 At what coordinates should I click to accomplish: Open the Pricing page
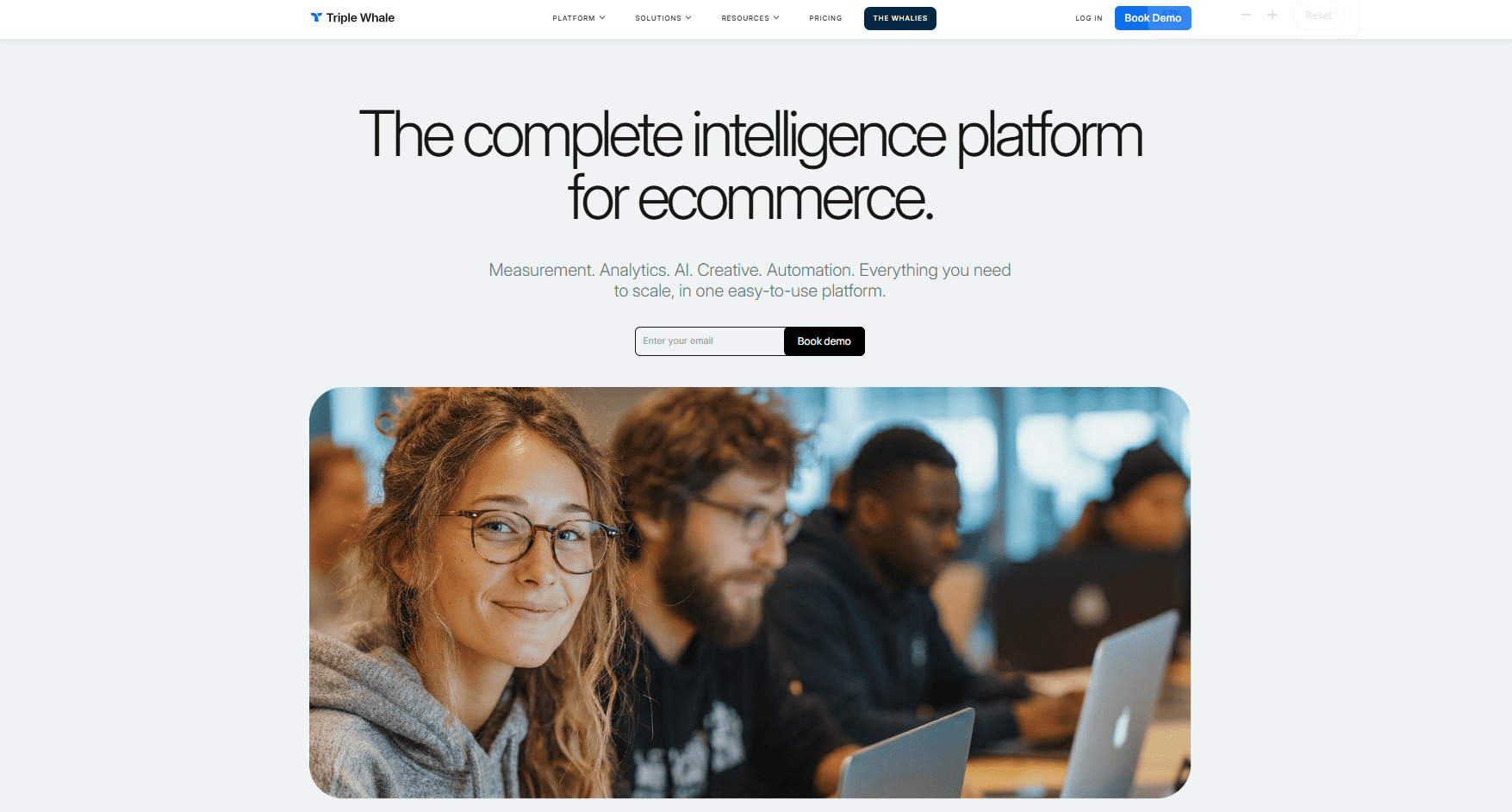pos(825,18)
